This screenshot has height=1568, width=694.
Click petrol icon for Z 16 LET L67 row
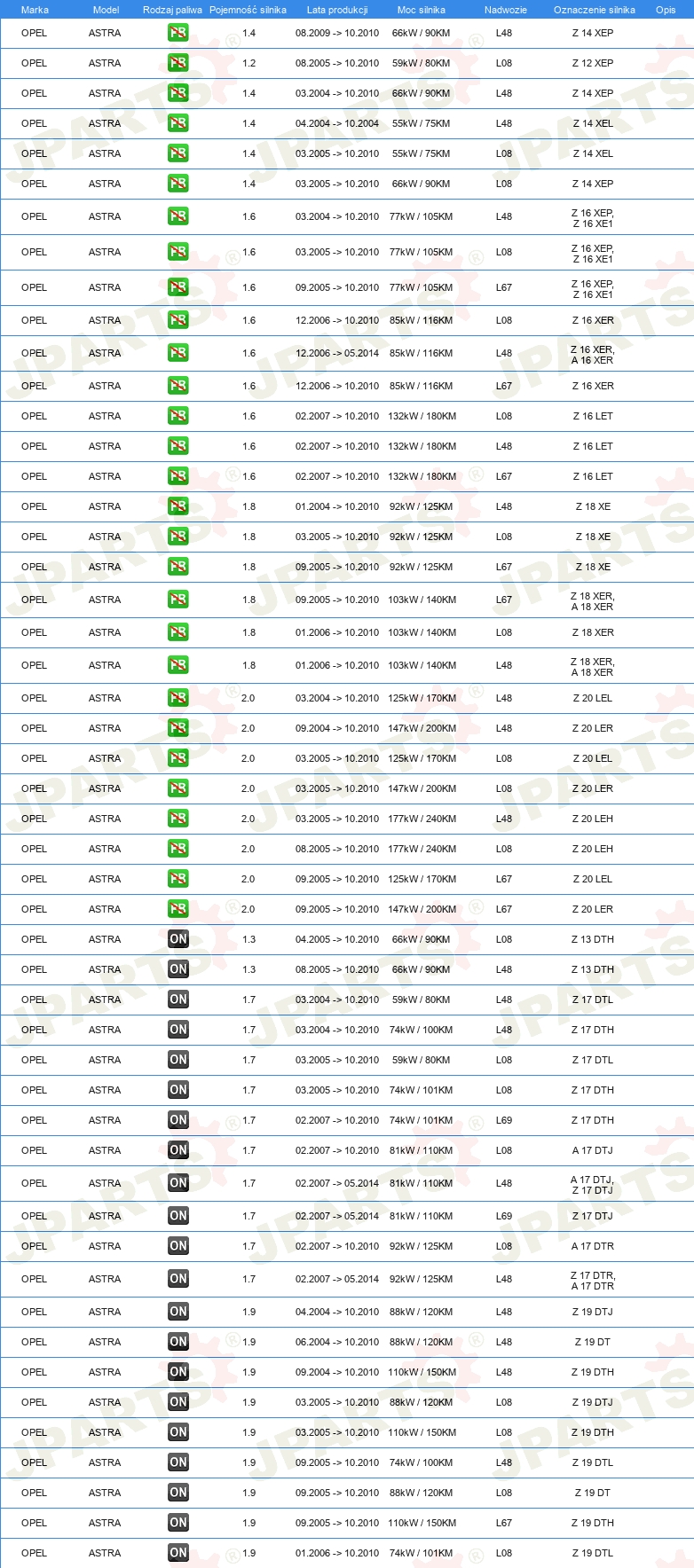(178, 476)
